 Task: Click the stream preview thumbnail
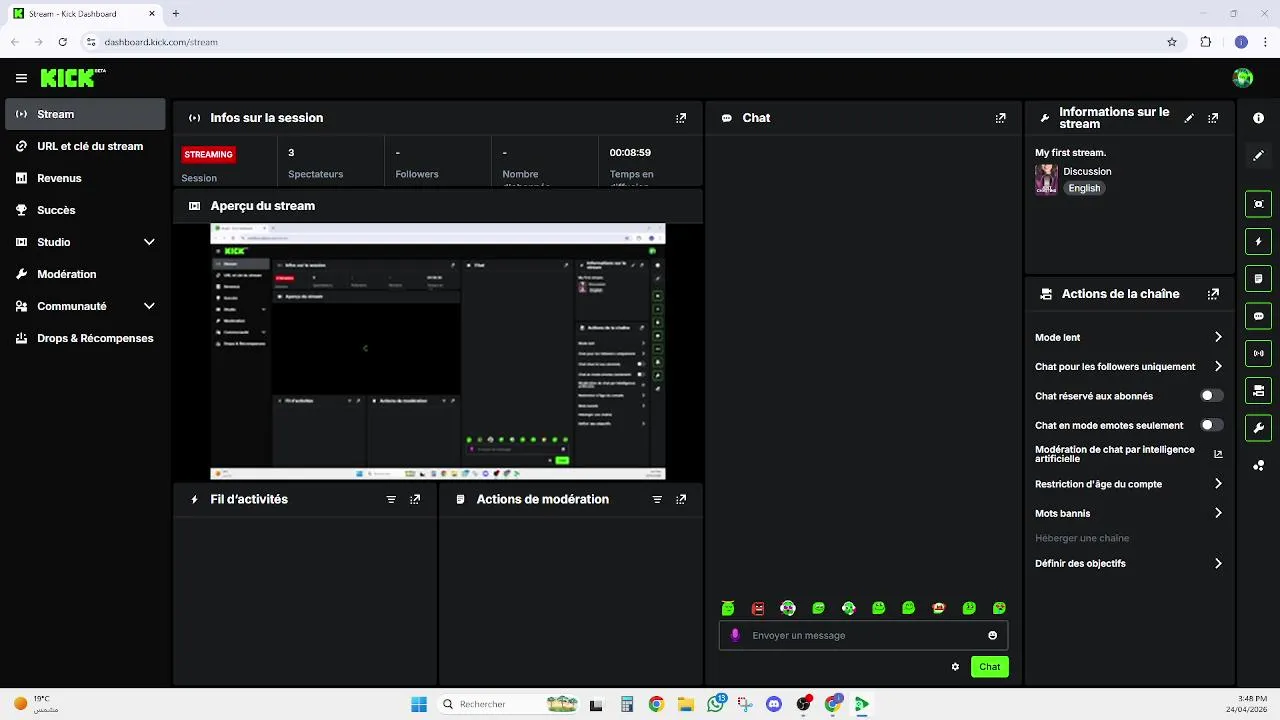[x=437, y=351]
